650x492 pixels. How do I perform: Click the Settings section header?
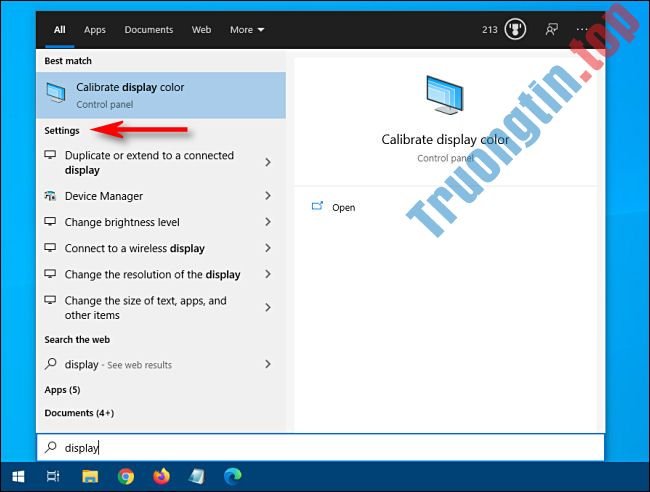(x=62, y=131)
